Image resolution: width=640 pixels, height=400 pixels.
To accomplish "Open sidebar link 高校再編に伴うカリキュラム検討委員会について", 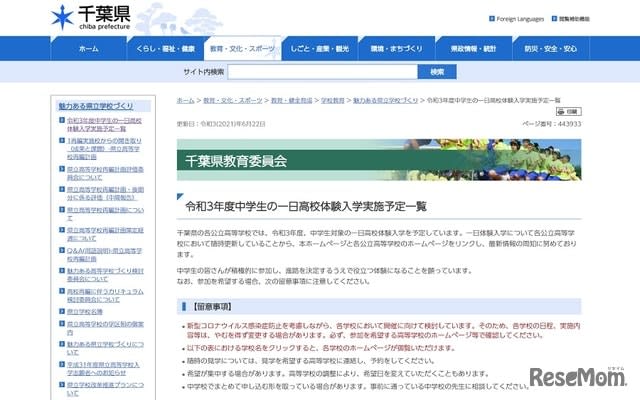I will (105, 295).
